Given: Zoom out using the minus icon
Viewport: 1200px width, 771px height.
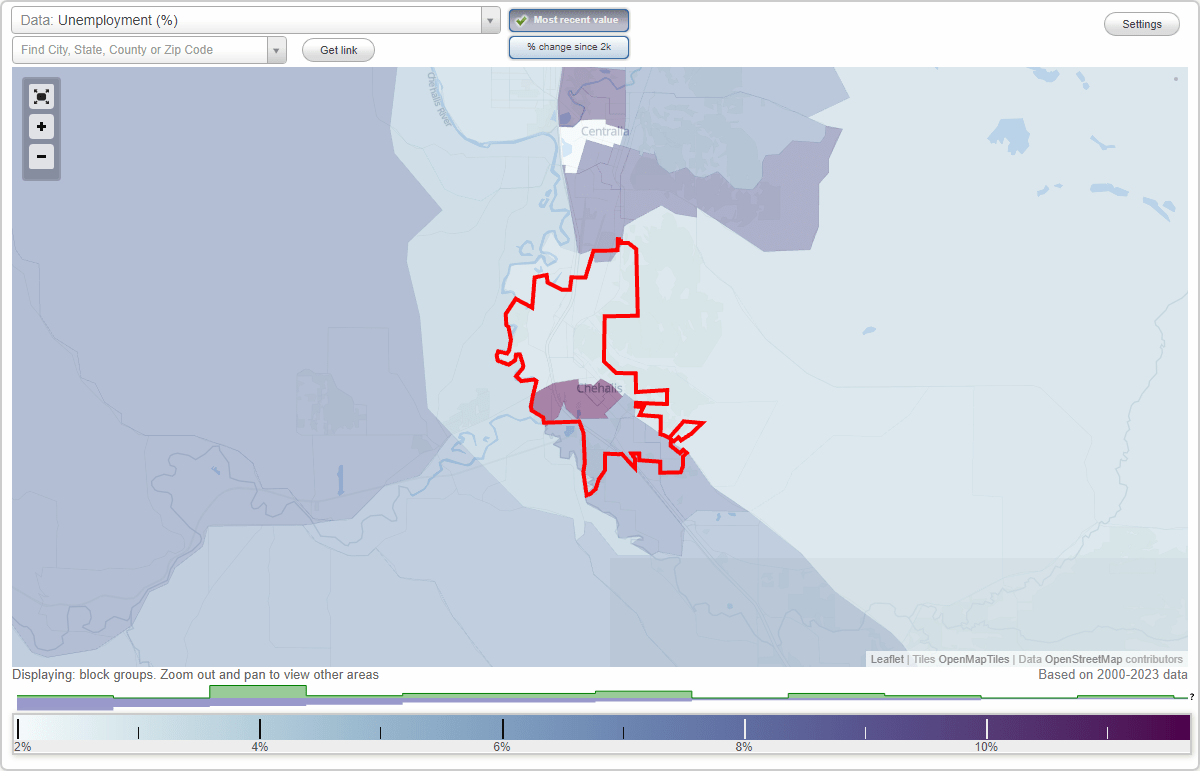Looking at the screenshot, I should 41,157.
